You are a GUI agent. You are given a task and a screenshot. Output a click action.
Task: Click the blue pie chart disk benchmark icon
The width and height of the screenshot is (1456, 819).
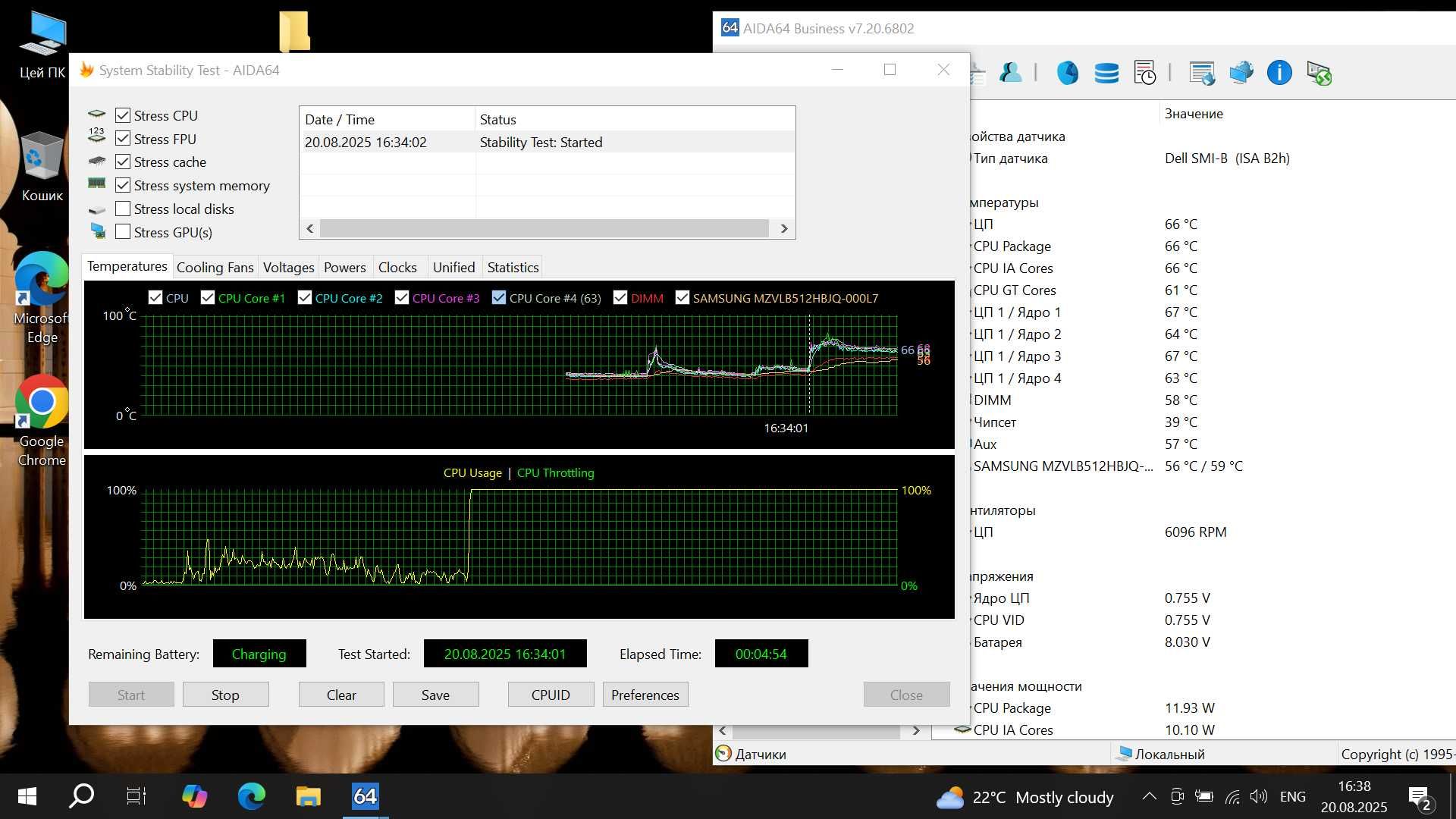click(1068, 73)
